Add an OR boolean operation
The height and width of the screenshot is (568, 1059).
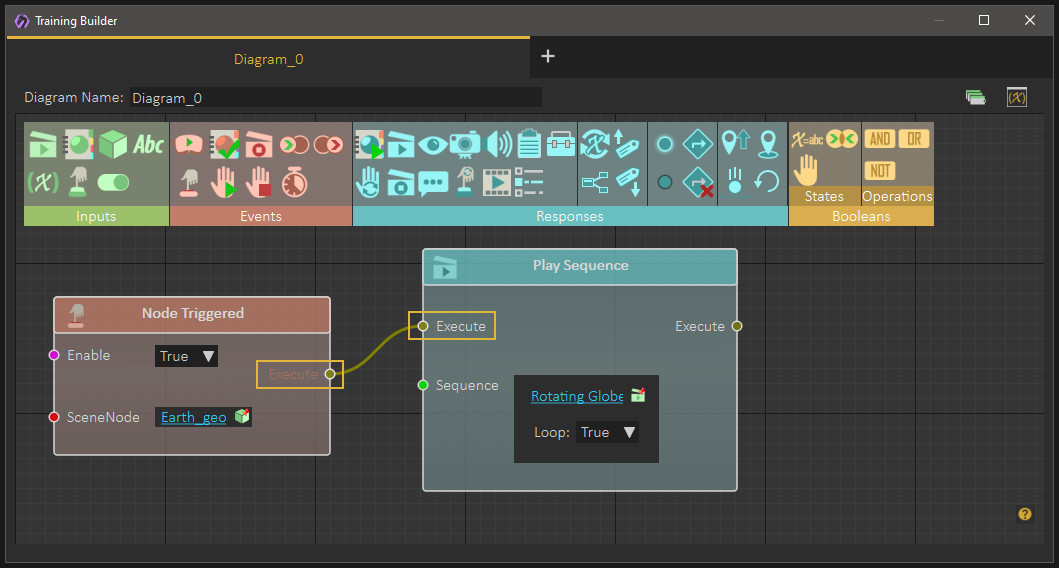point(914,139)
